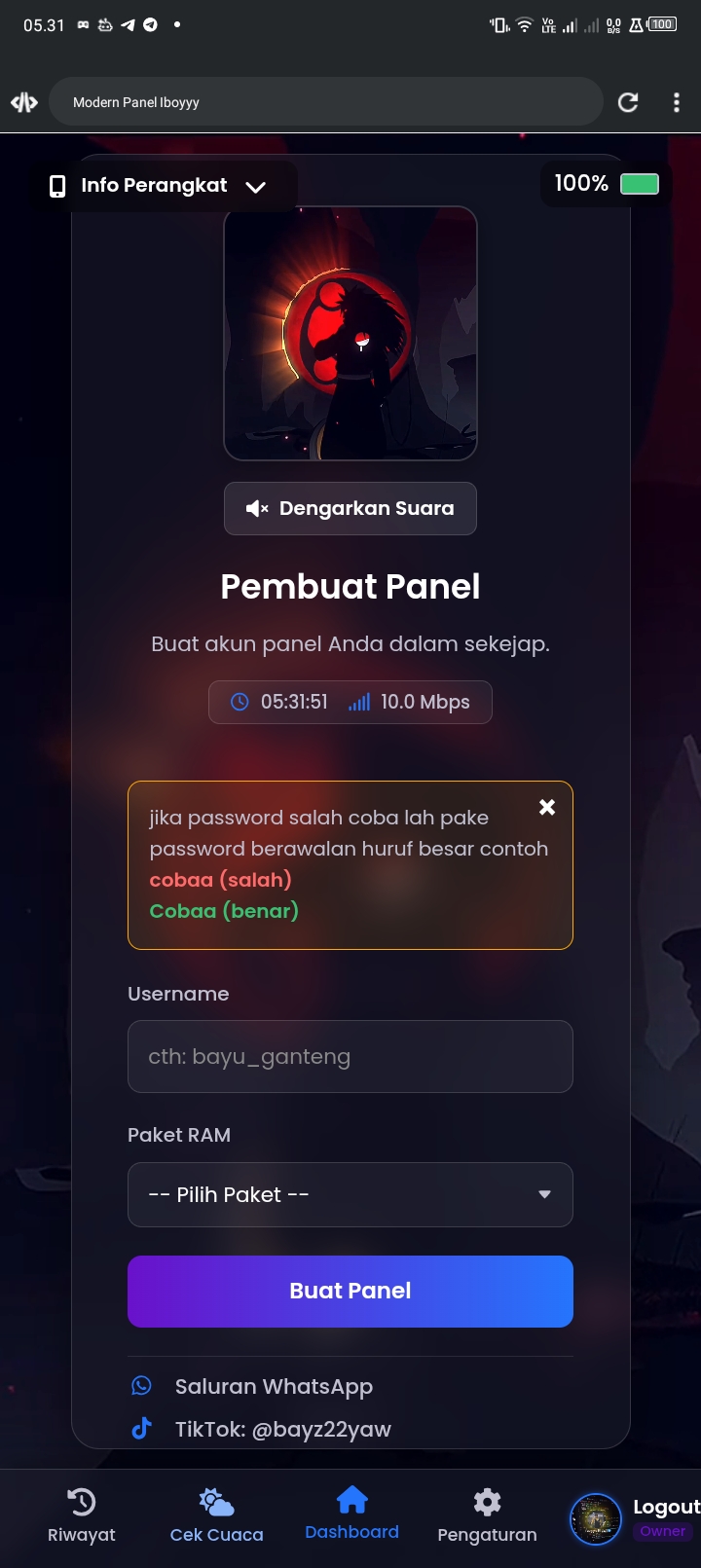The height and width of the screenshot is (1568, 701).
Task: Click the WhatsApp channel icon
Action: [142, 1385]
